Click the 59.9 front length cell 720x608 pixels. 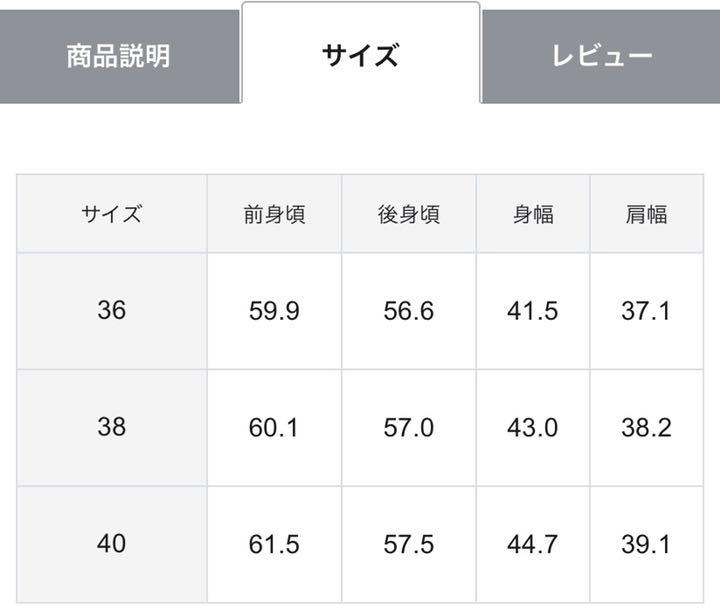click(x=274, y=311)
